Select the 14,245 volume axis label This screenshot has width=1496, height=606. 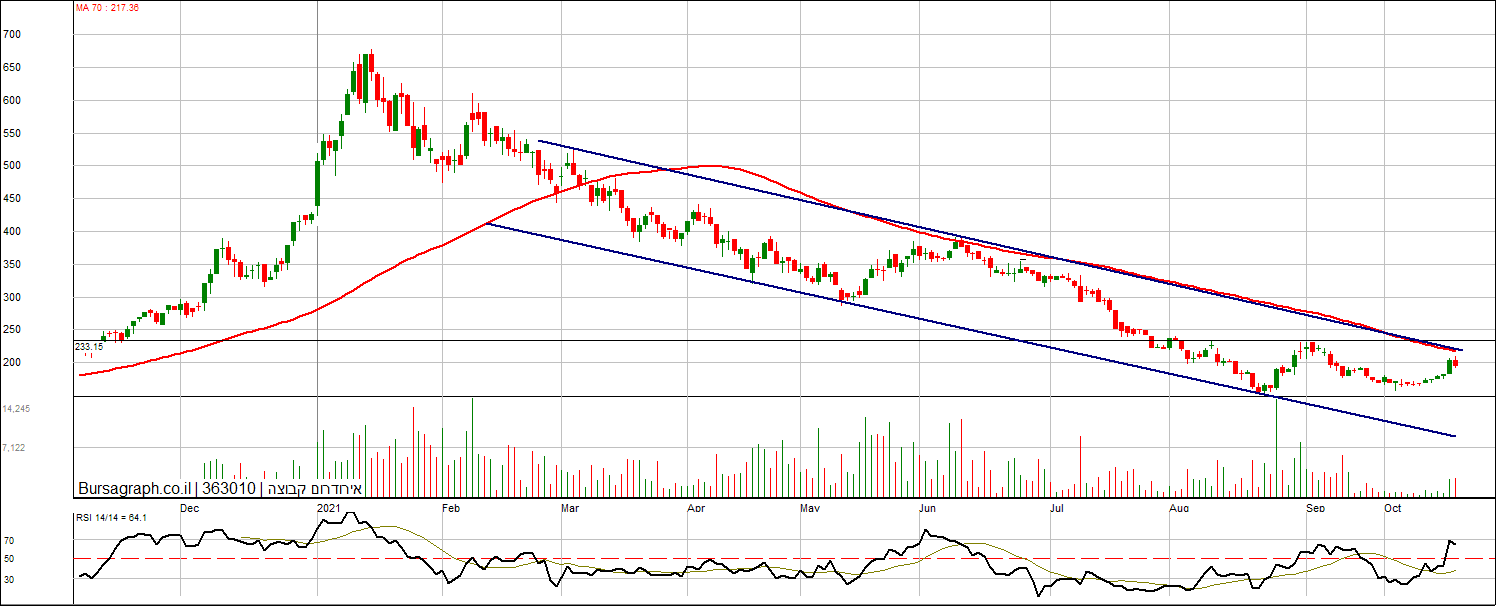16,409
